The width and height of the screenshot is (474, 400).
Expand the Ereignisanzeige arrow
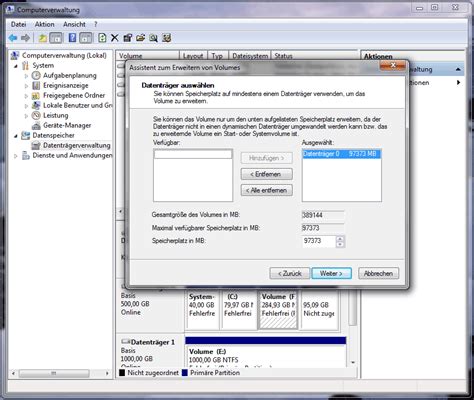pyautogui.click(x=26, y=86)
